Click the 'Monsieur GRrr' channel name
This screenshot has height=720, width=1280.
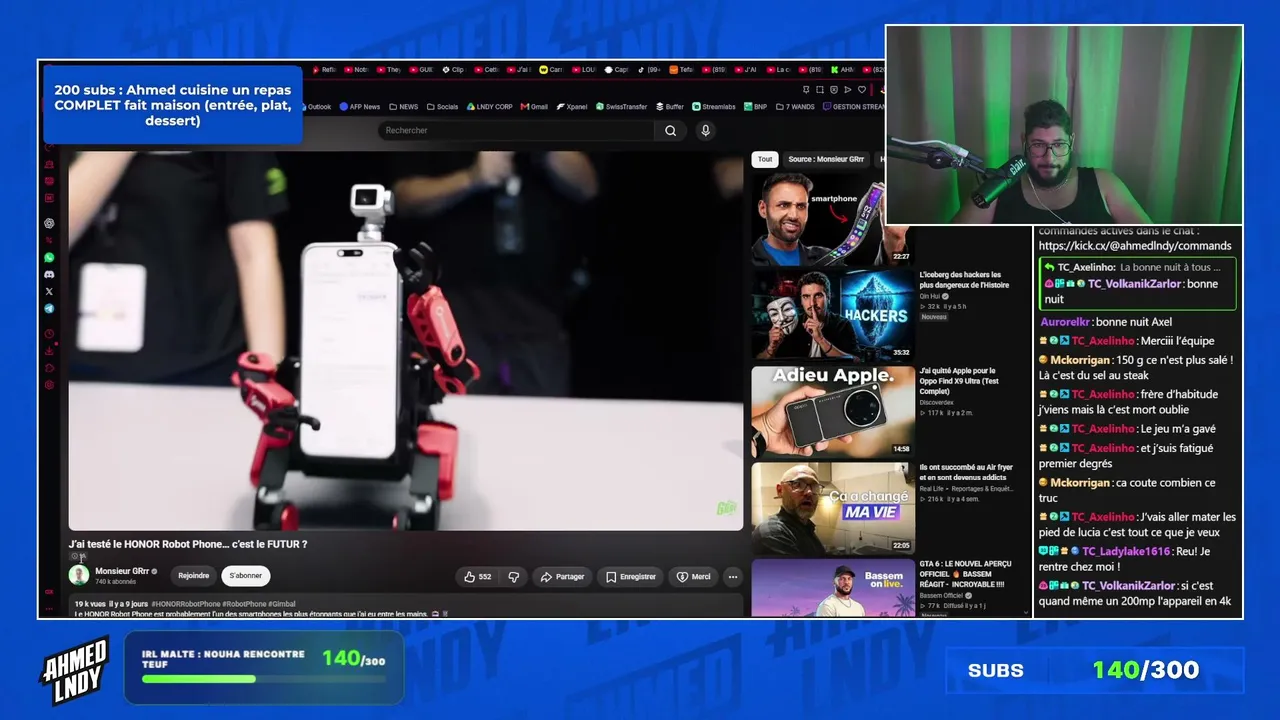coord(122,571)
